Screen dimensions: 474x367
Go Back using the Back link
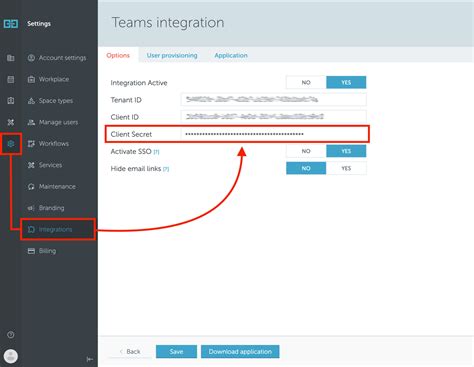[130, 352]
